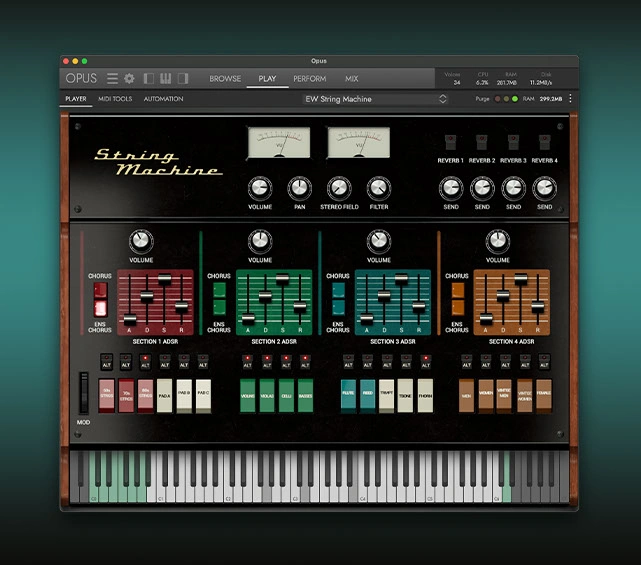Toggle Section 1 red Chorus switch

[x=101, y=290]
